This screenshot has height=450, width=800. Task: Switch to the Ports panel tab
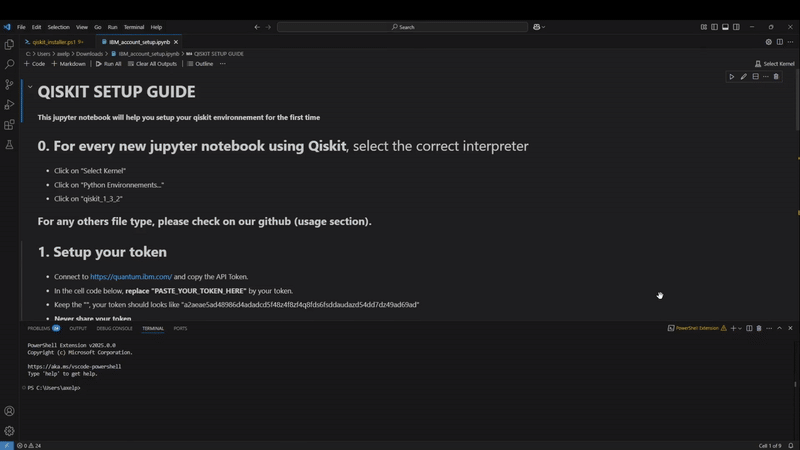tap(180, 328)
